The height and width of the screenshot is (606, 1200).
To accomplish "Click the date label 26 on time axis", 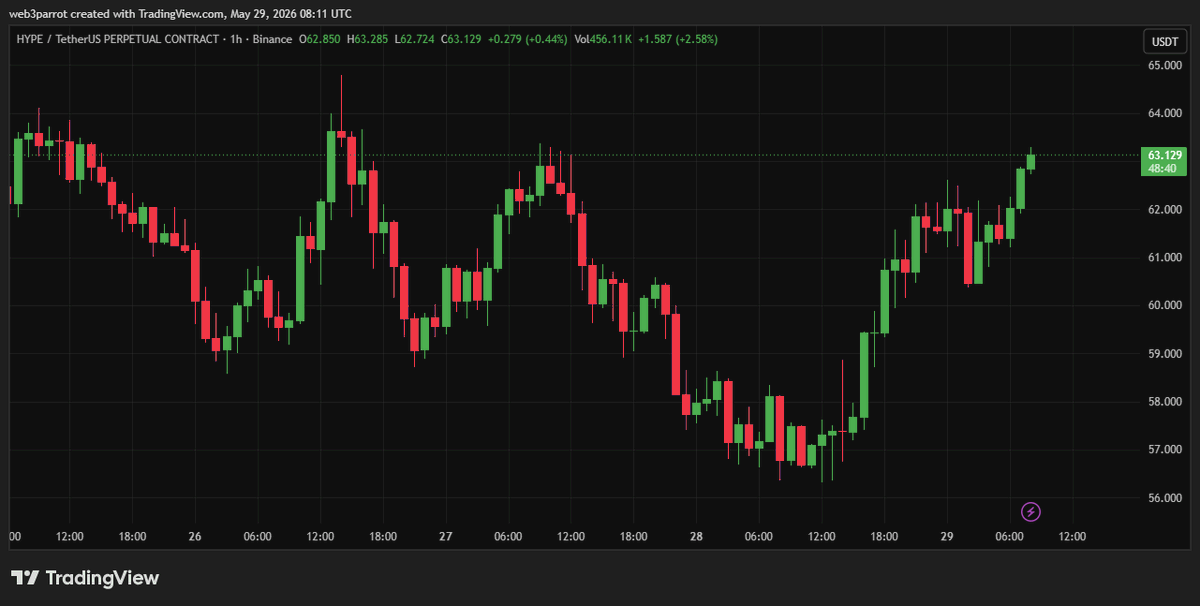I will [x=195, y=536].
